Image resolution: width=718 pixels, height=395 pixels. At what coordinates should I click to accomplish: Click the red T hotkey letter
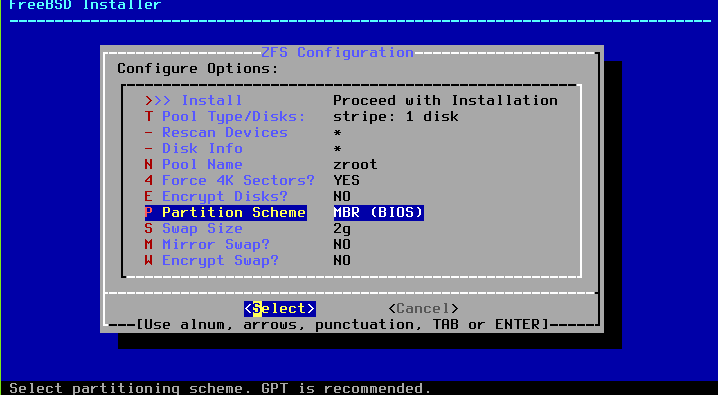tap(149, 116)
